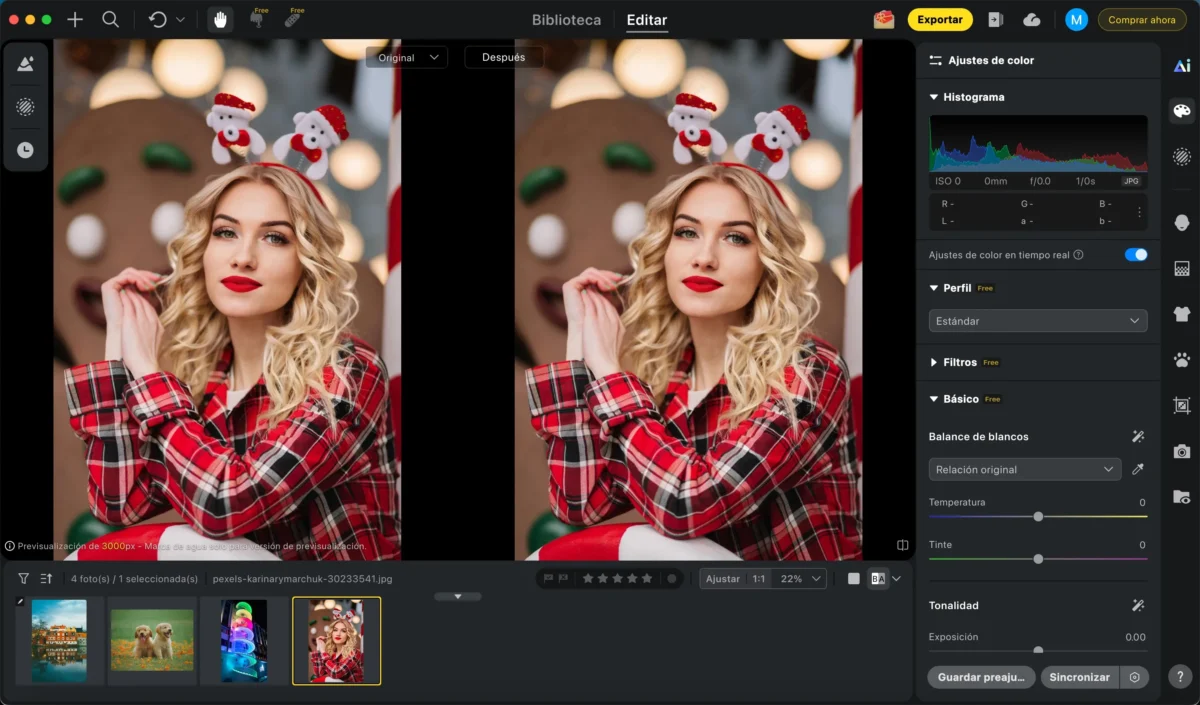The height and width of the screenshot is (705, 1200).
Task: Switch to the Biblioteca tab
Action: pyautogui.click(x=566, y=20)
